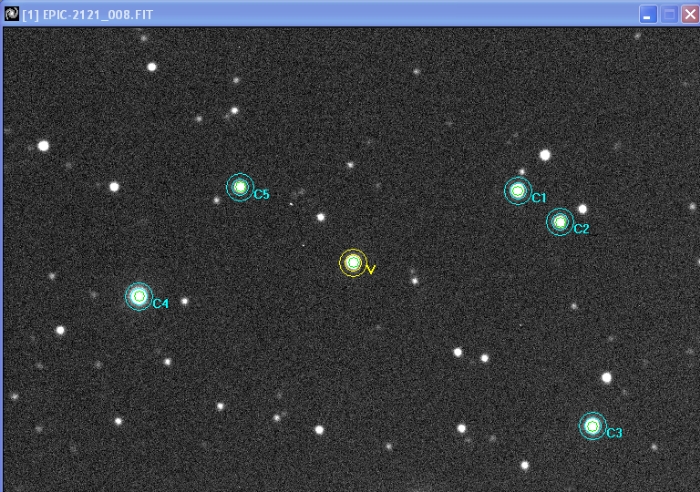The width and height of the screenshot is (700, 492).
Task: Click the cyan C1 label text
Action: (539, 198)
